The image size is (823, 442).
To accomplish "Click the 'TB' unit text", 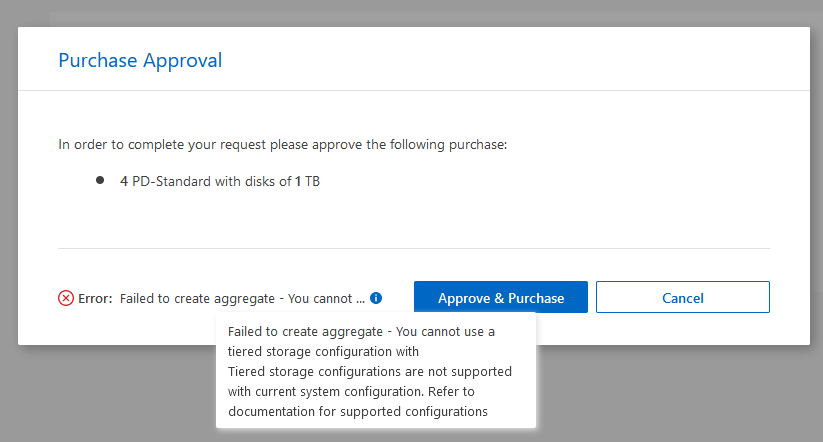I will click(312, 181).
